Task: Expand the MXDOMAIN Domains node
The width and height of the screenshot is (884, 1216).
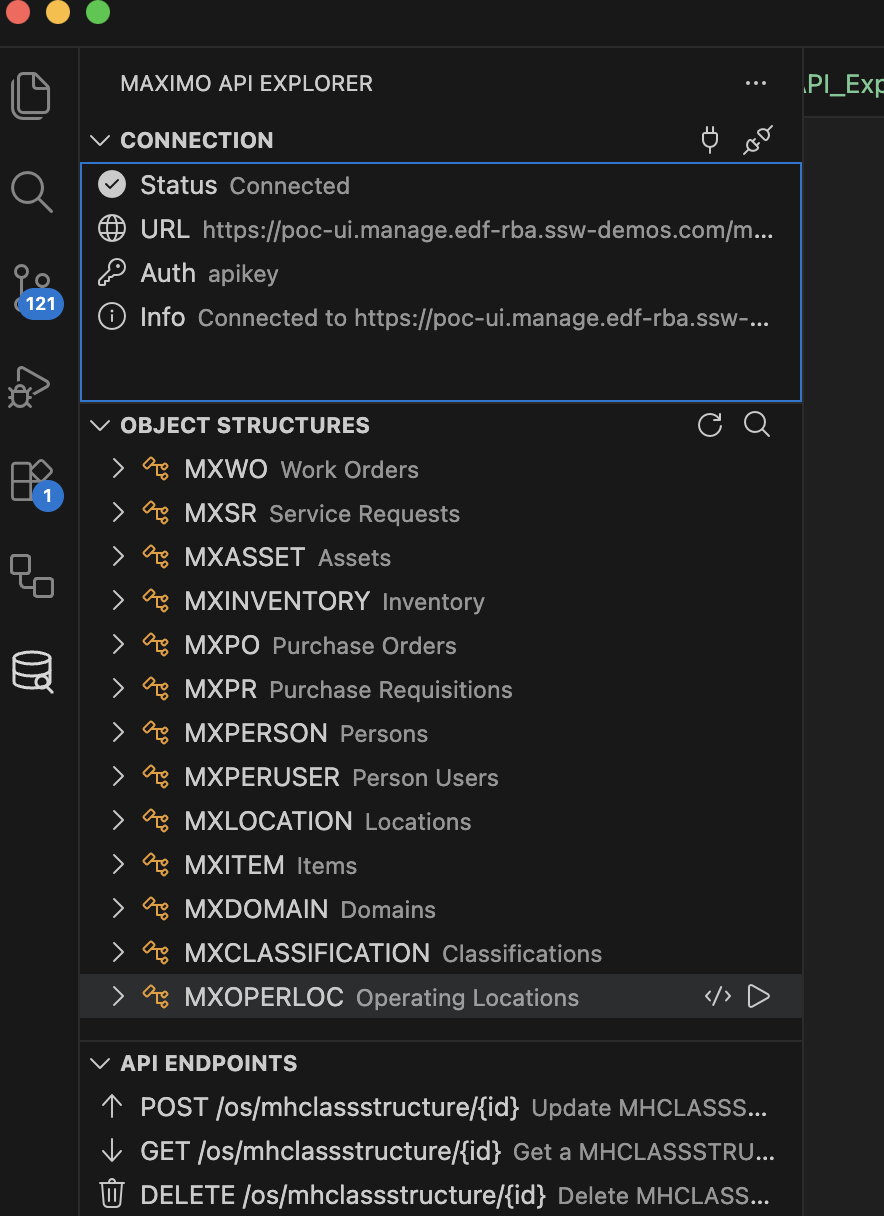Action: pos(118,909)
